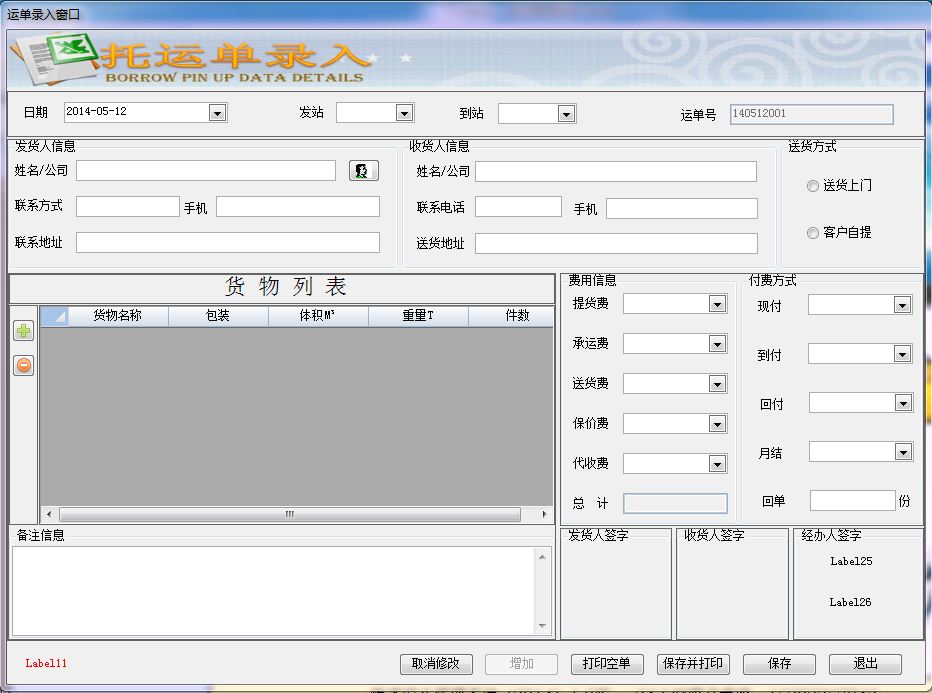Expand the 保价费 dropdown
Viewport: 932px width, 693px height.
[717, 424]
